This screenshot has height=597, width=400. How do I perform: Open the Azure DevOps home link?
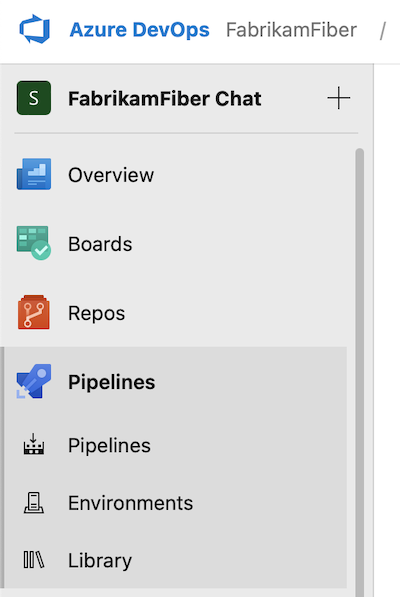[139, 30]
